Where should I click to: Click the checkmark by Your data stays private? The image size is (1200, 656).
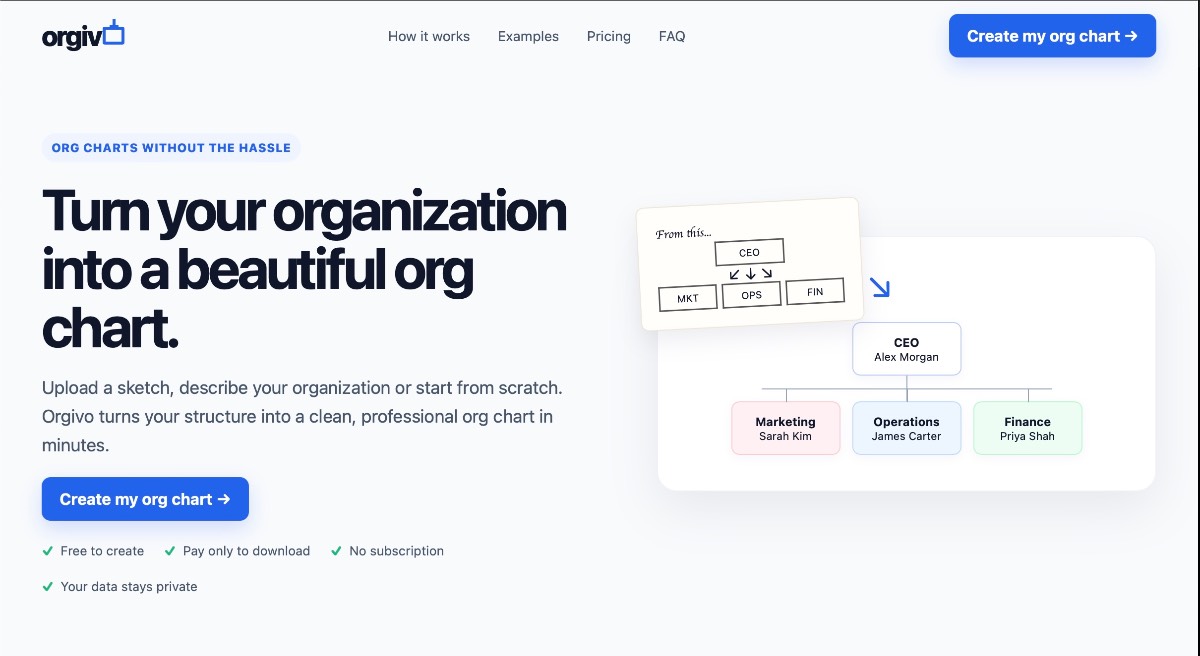(48, 587)
